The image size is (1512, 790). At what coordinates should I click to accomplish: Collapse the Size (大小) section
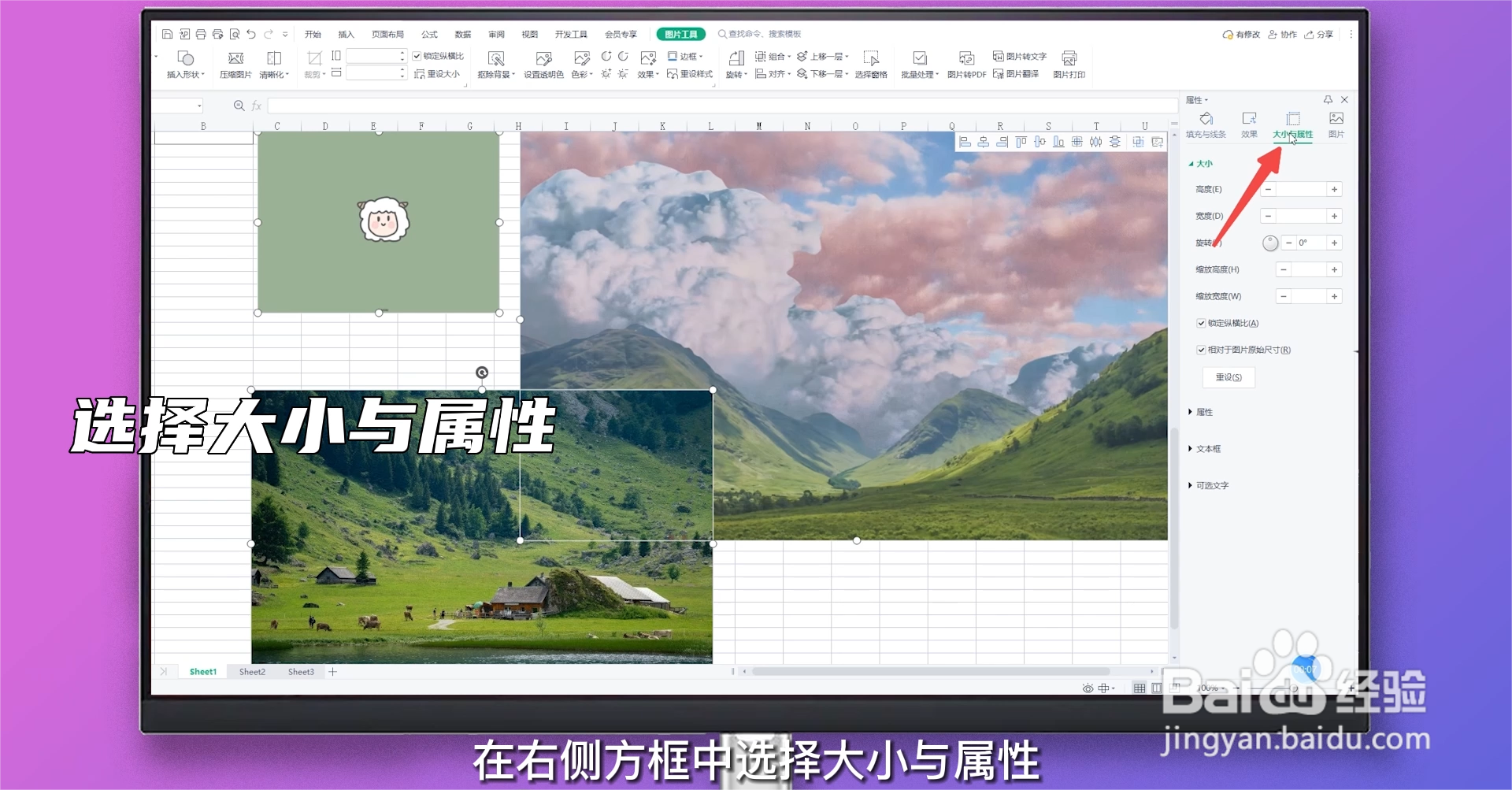pos(1201,164)
